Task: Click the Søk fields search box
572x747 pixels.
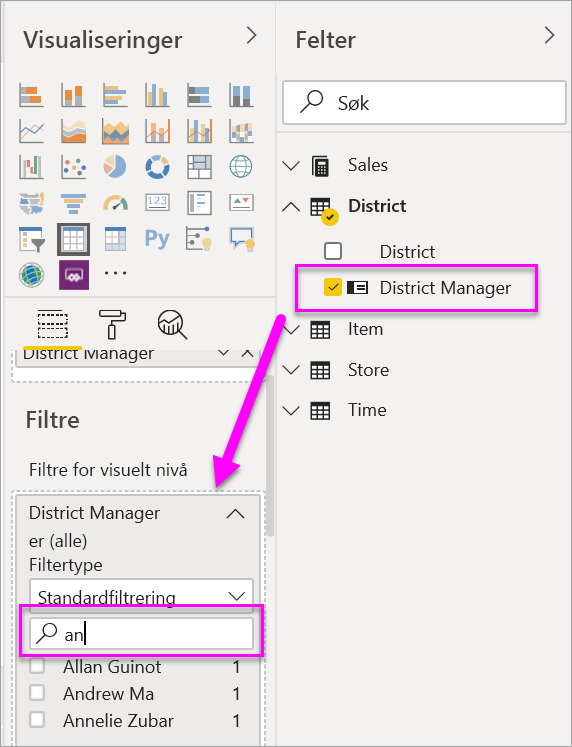Action: point(424,102)
